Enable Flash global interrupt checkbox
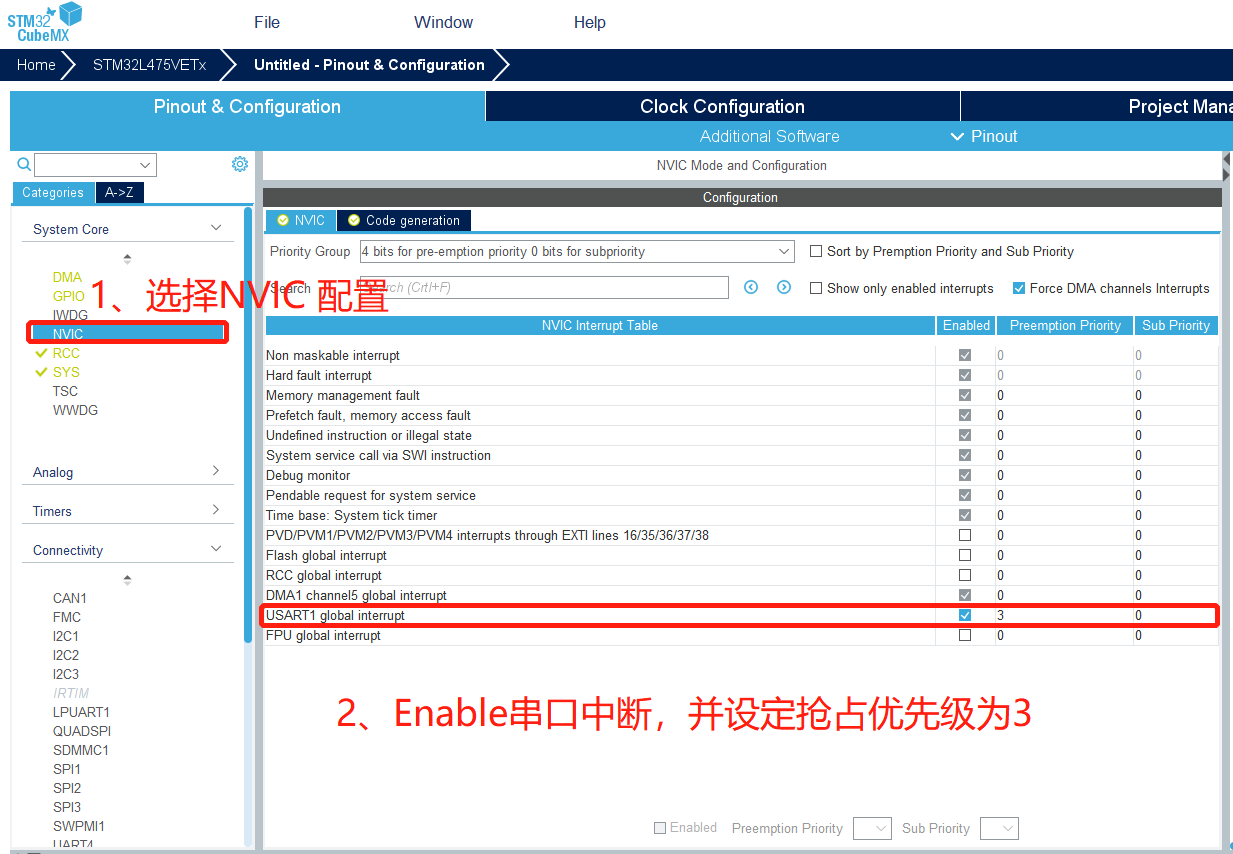The image size is (1233, 854). 965,555
